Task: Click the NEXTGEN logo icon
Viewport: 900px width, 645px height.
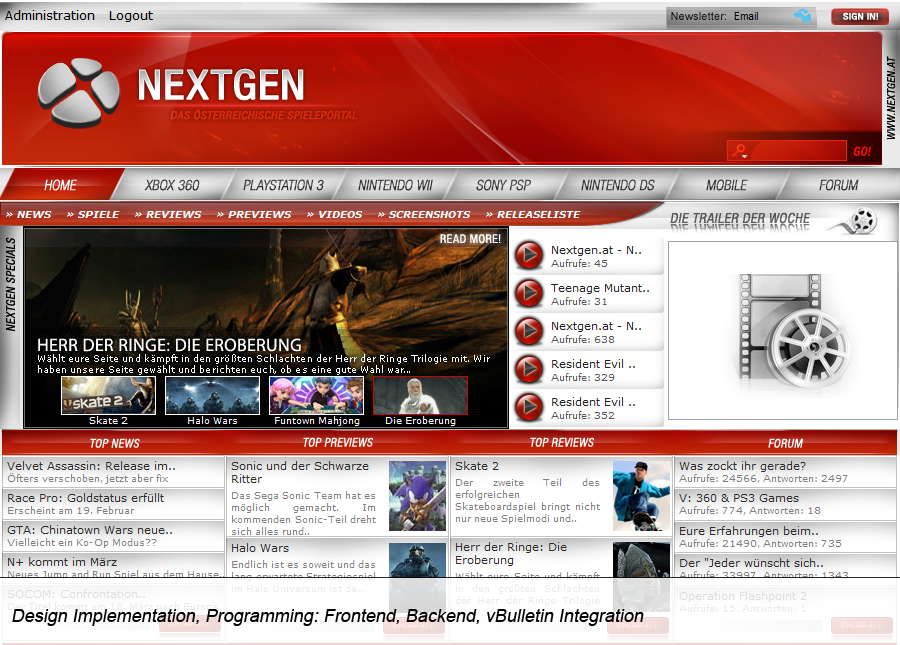Action: 78,93
